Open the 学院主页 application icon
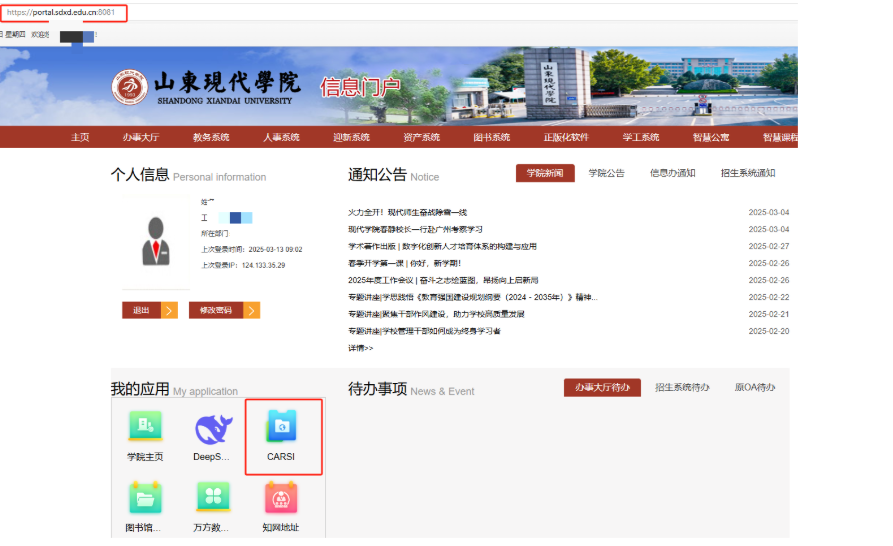This screenshot has width=893, height=546. (x=145, y=428)
